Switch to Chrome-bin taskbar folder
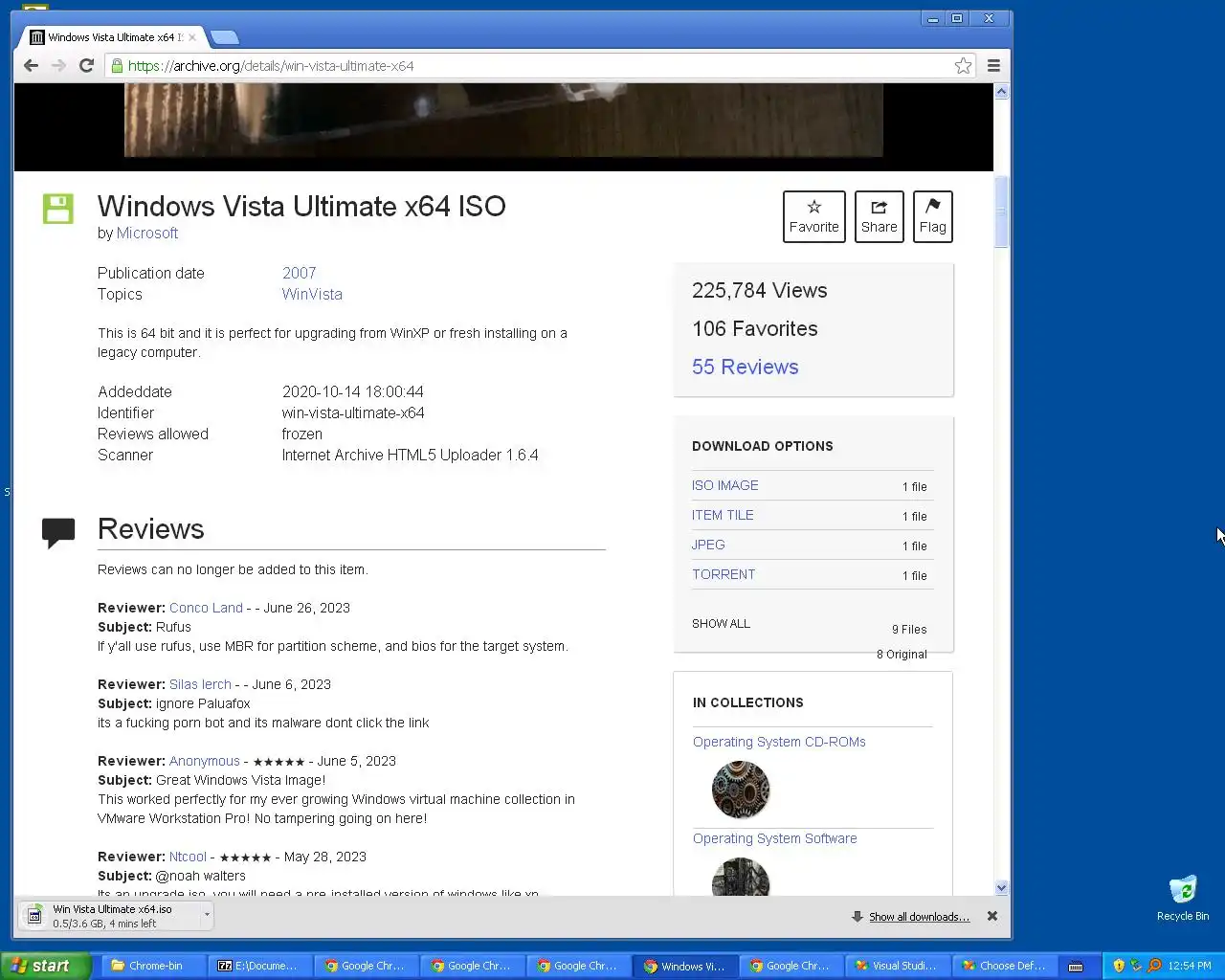Image resolution: width=1225 pixels, height=980 pixels. pyautogui.click(x=152, y=966)
